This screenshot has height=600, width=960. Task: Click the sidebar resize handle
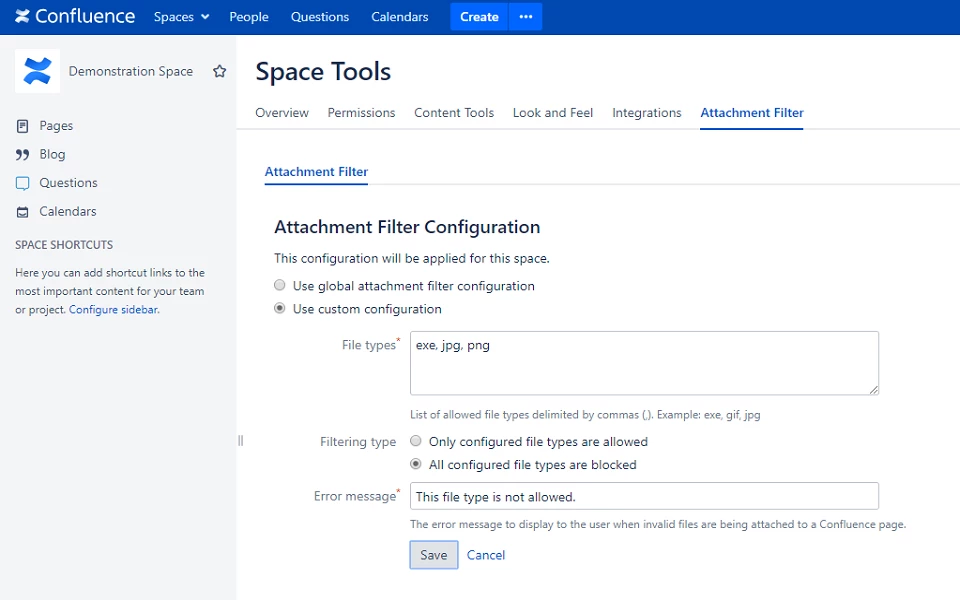pyautogui.click(x=240, y=441)
